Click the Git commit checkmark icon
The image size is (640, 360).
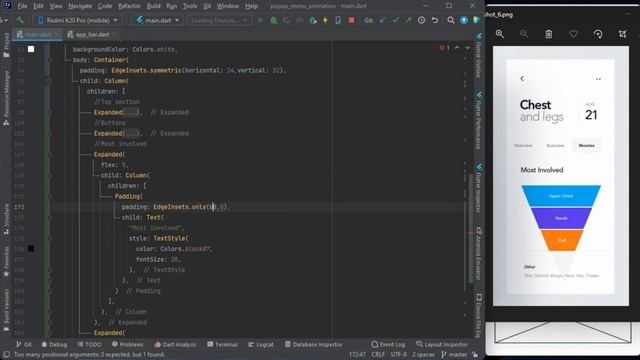[395, 20]
